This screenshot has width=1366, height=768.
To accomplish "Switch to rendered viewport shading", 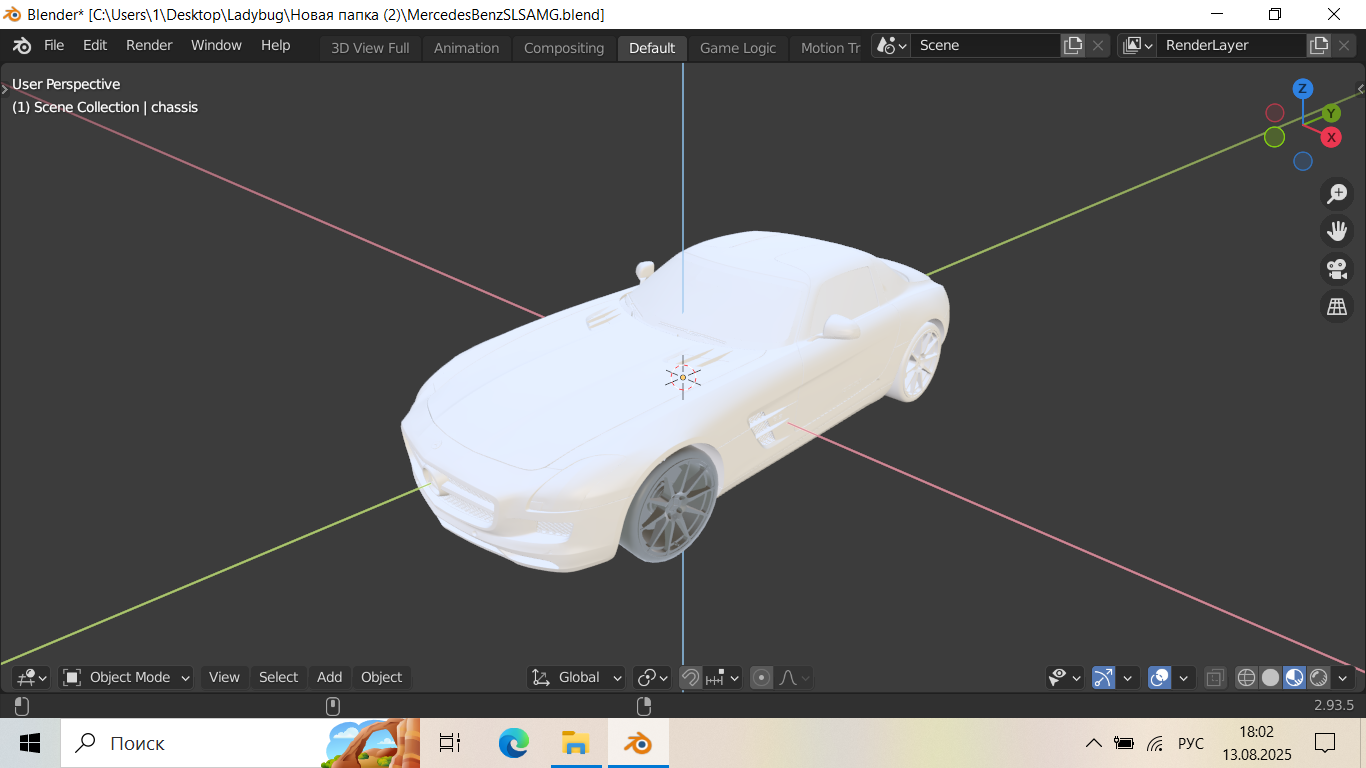I will coord(1319,678).
